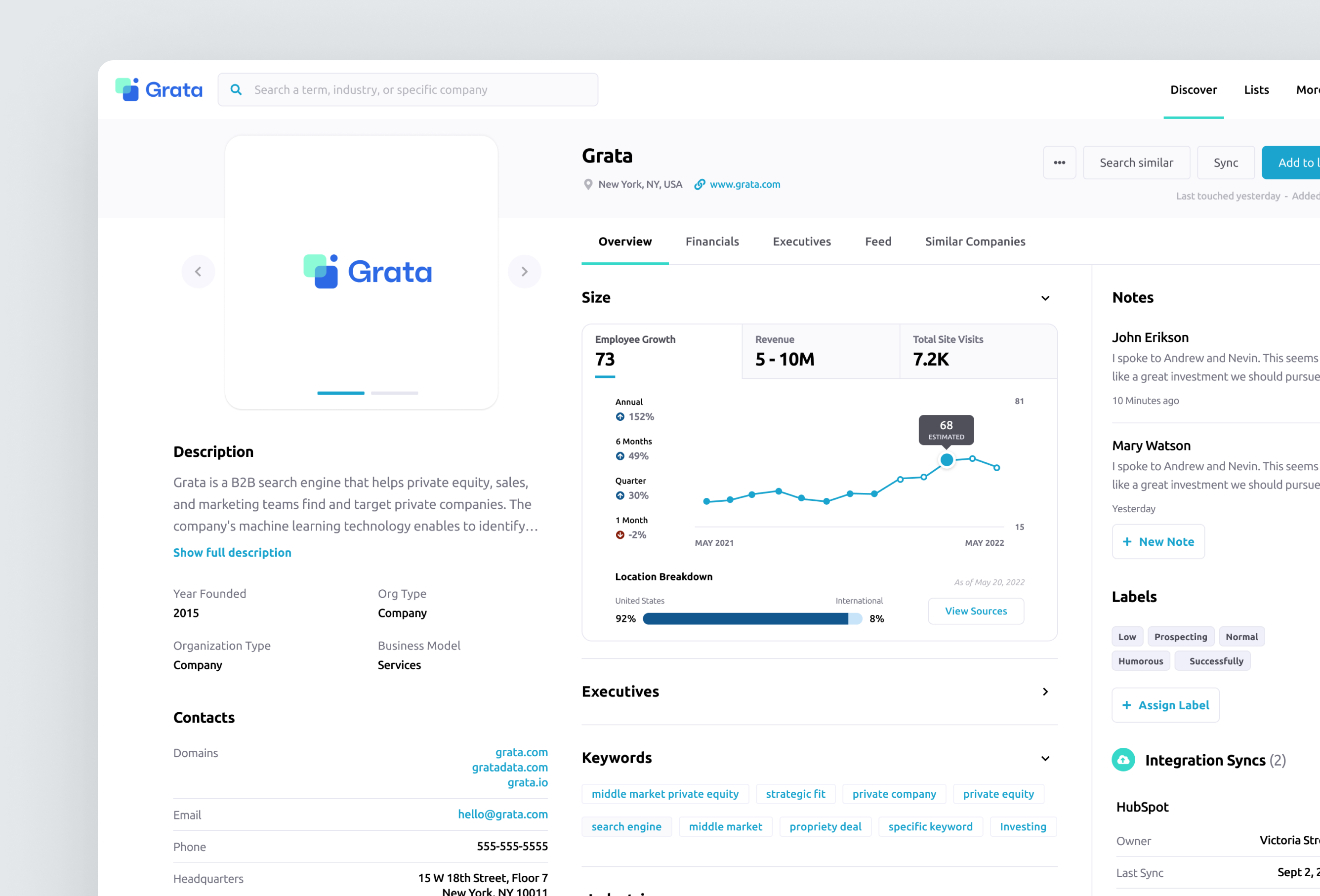Click the location breakdown progress bar
Screen dimensions: 1320x896
752,619
